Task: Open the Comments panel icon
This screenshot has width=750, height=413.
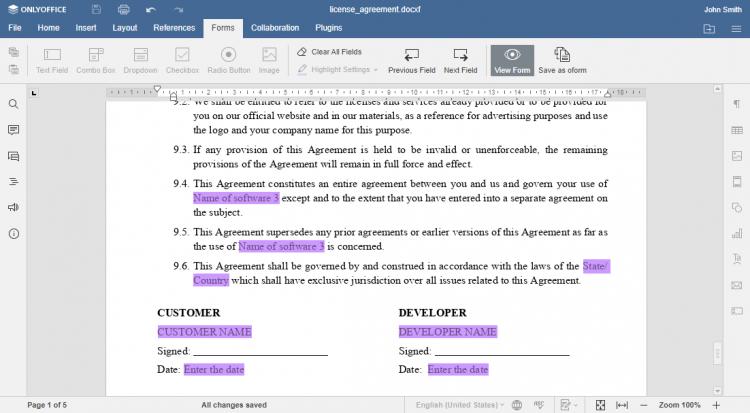Action: tap(13, 130)
